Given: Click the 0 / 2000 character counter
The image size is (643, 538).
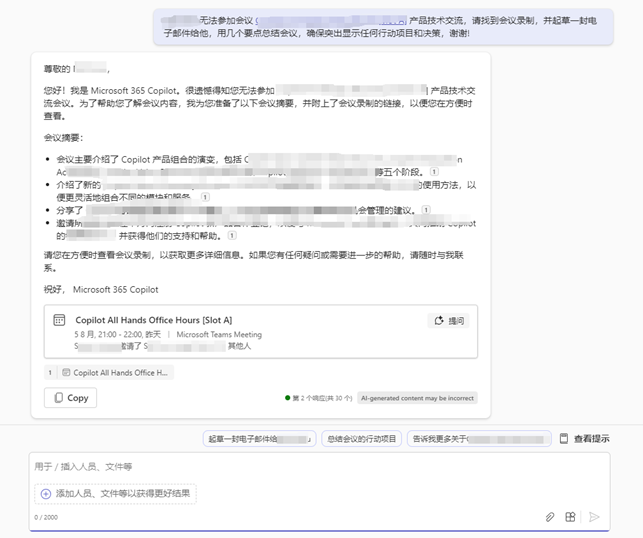Looking at the screenshot, I should pos(46,517).
